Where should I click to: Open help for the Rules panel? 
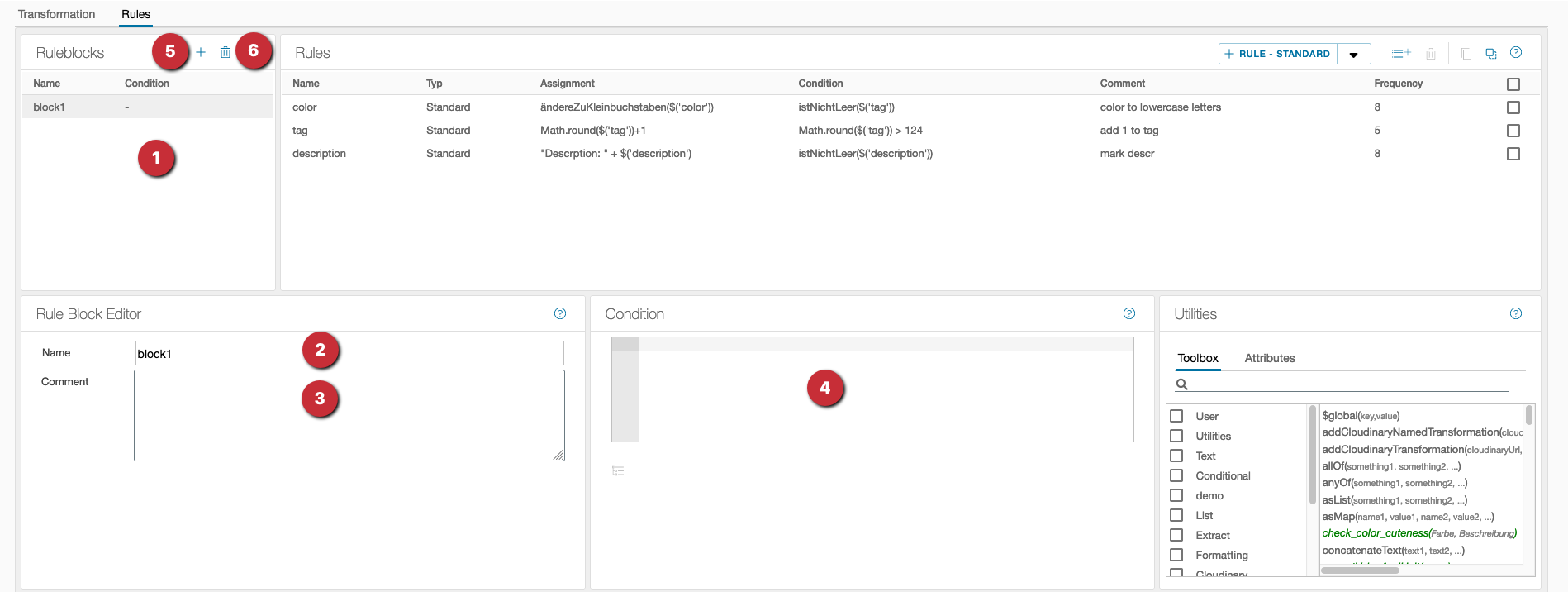1516,52
